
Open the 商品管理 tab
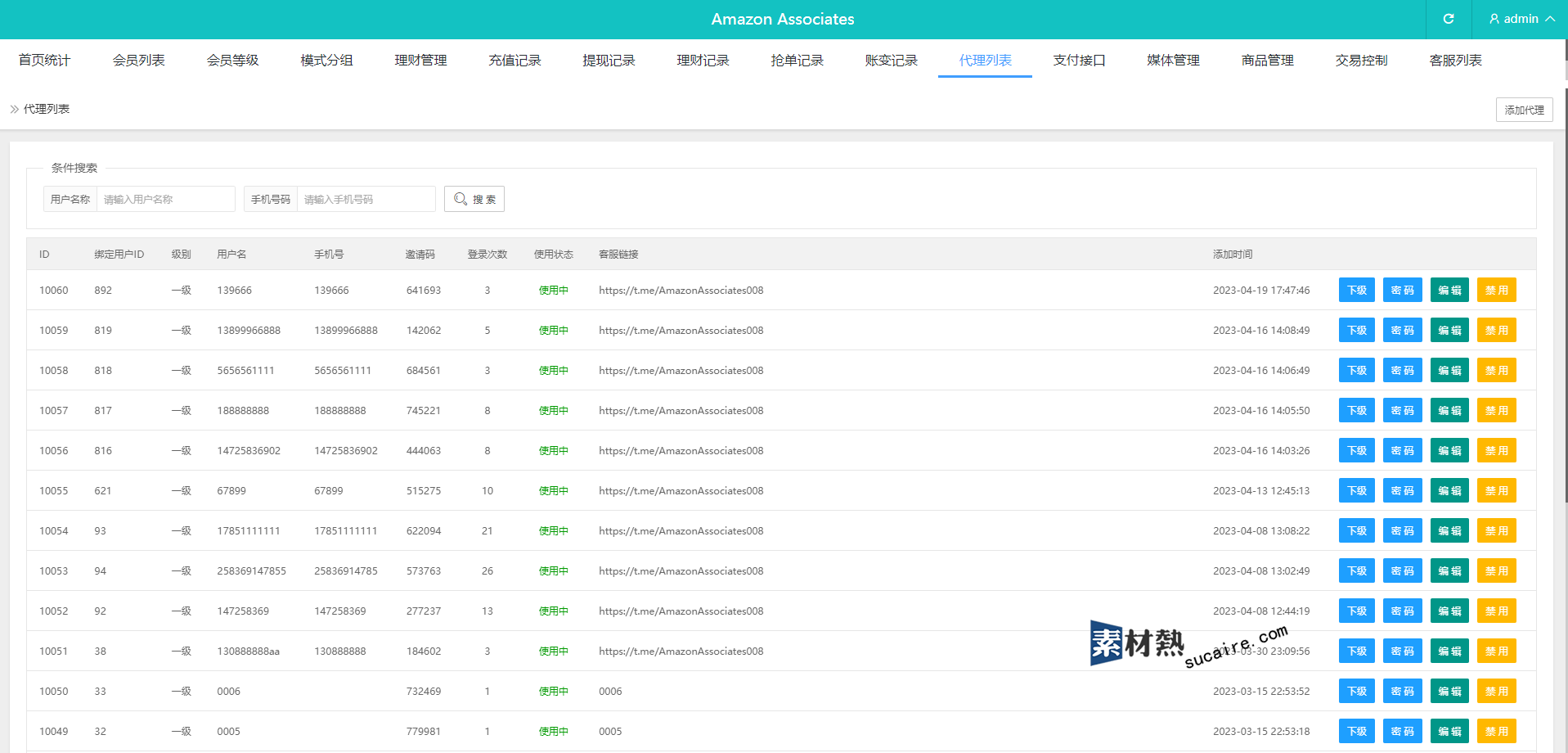pyautogui.click(x=1268, y=60)
